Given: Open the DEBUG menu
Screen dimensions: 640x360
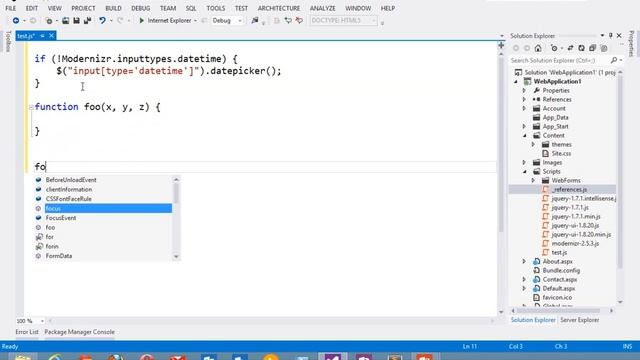Looking at the screenshot, I should [140, 8].
